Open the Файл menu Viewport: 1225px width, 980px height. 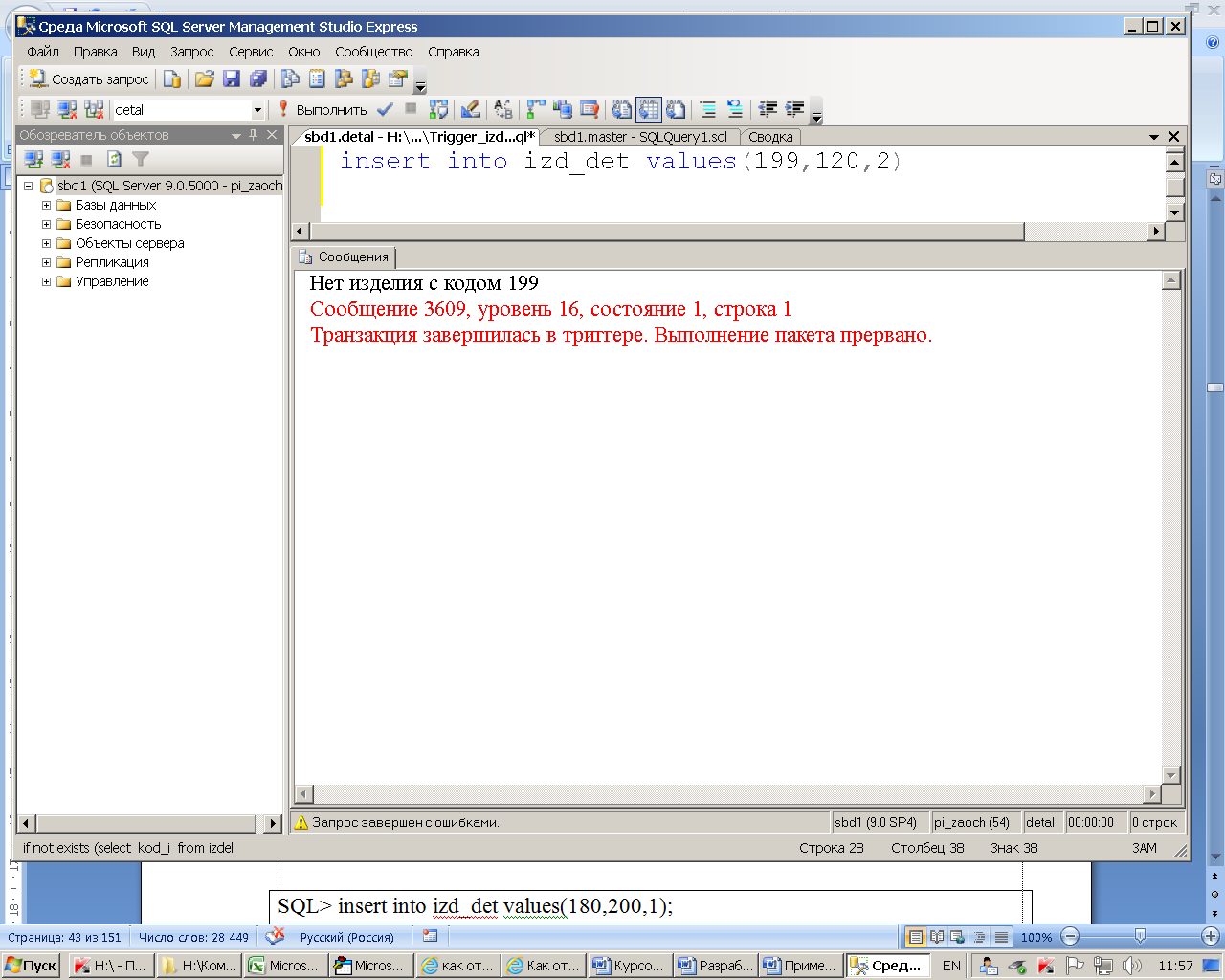[43, 52]
